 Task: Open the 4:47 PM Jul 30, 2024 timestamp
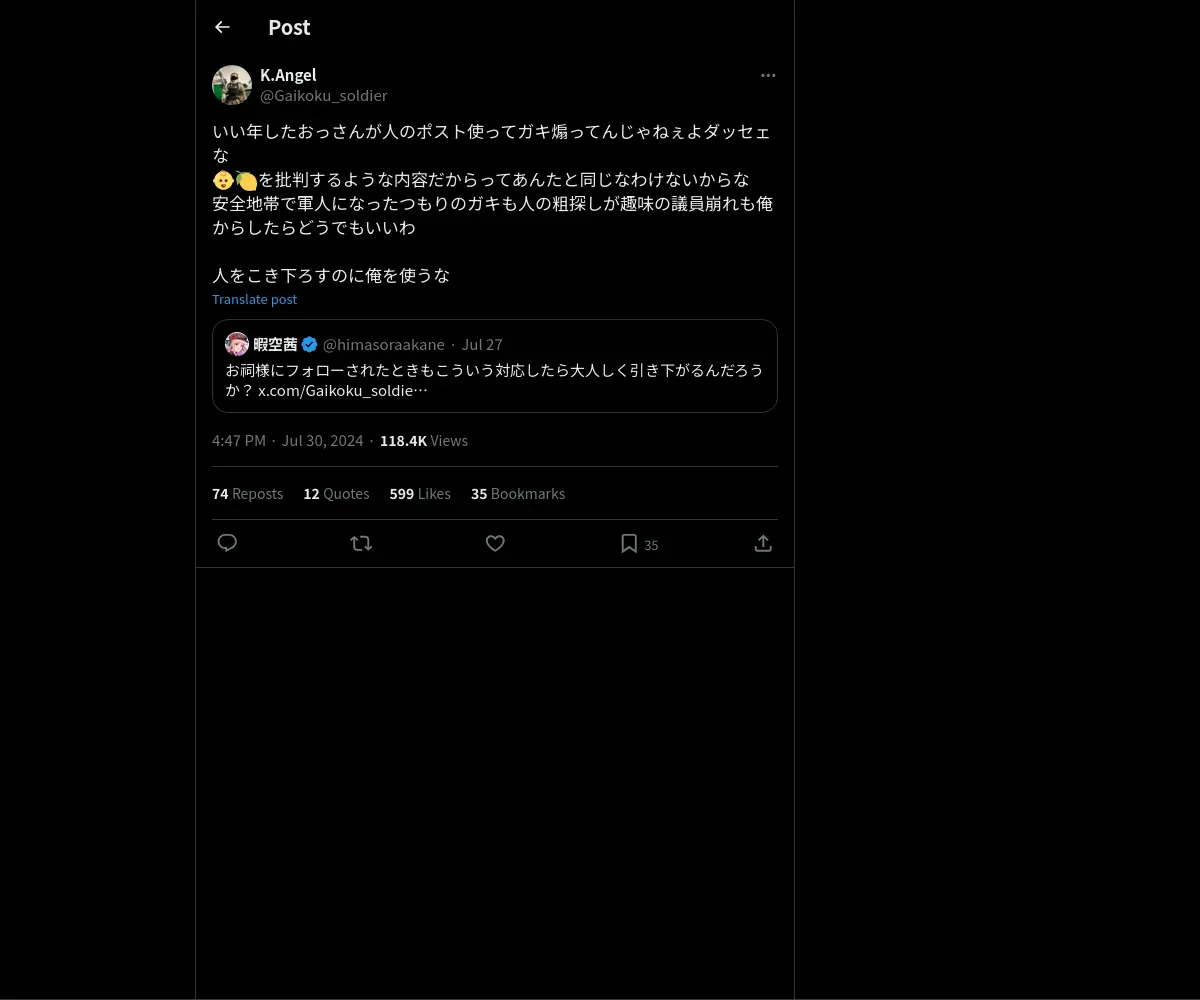click(288, 441)
